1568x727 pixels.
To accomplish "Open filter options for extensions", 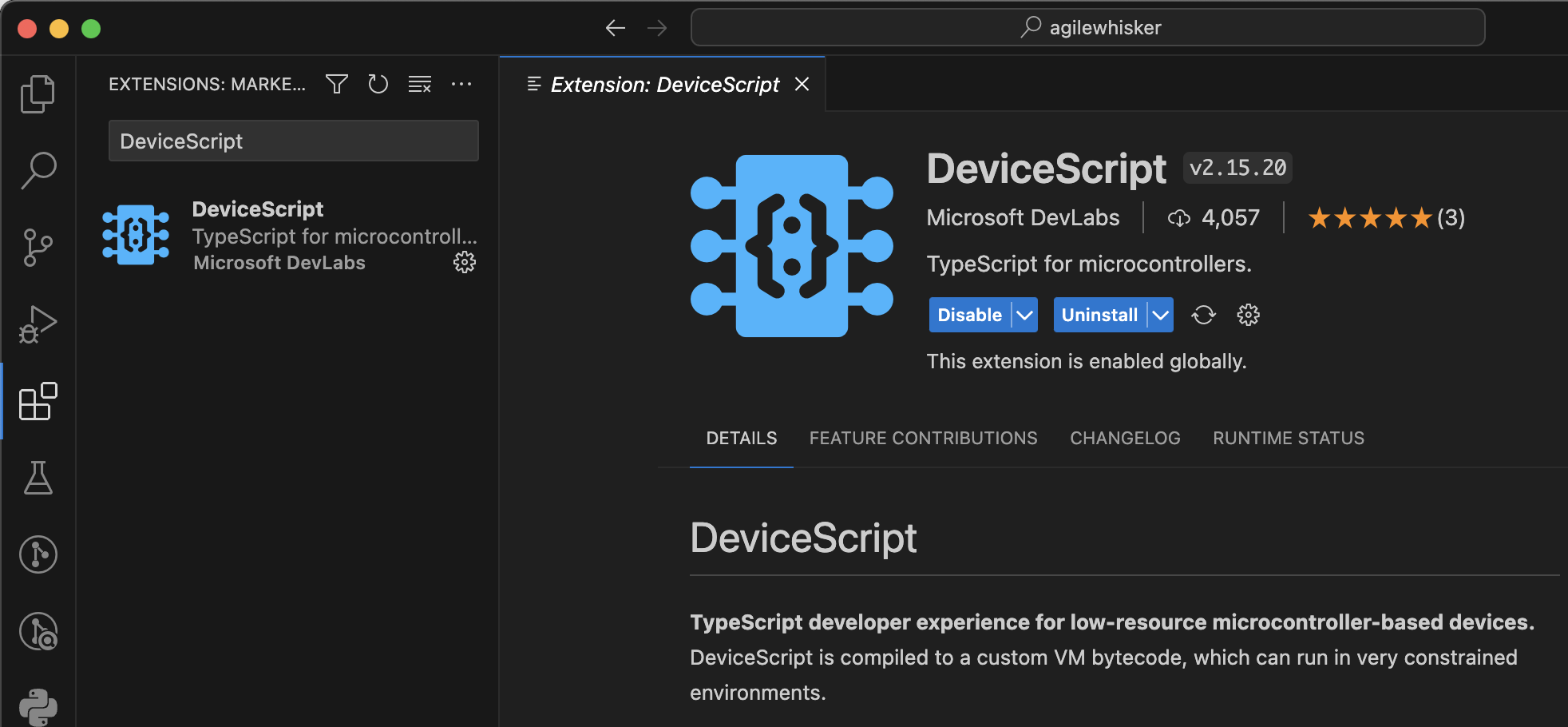I will pos(336,84).
